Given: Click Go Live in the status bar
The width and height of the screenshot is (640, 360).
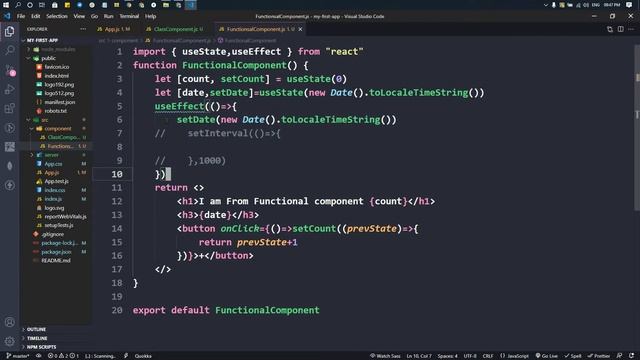Looking at the screenshot, I should tap(547, 356).
